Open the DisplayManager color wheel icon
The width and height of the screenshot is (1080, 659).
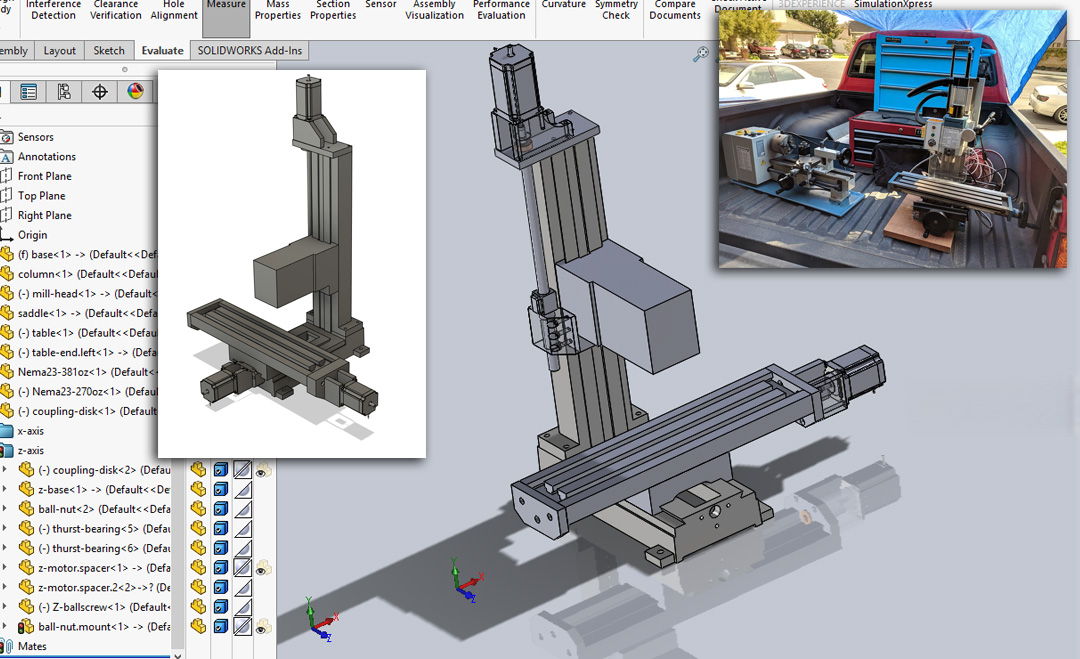click(x=136, y=92)
